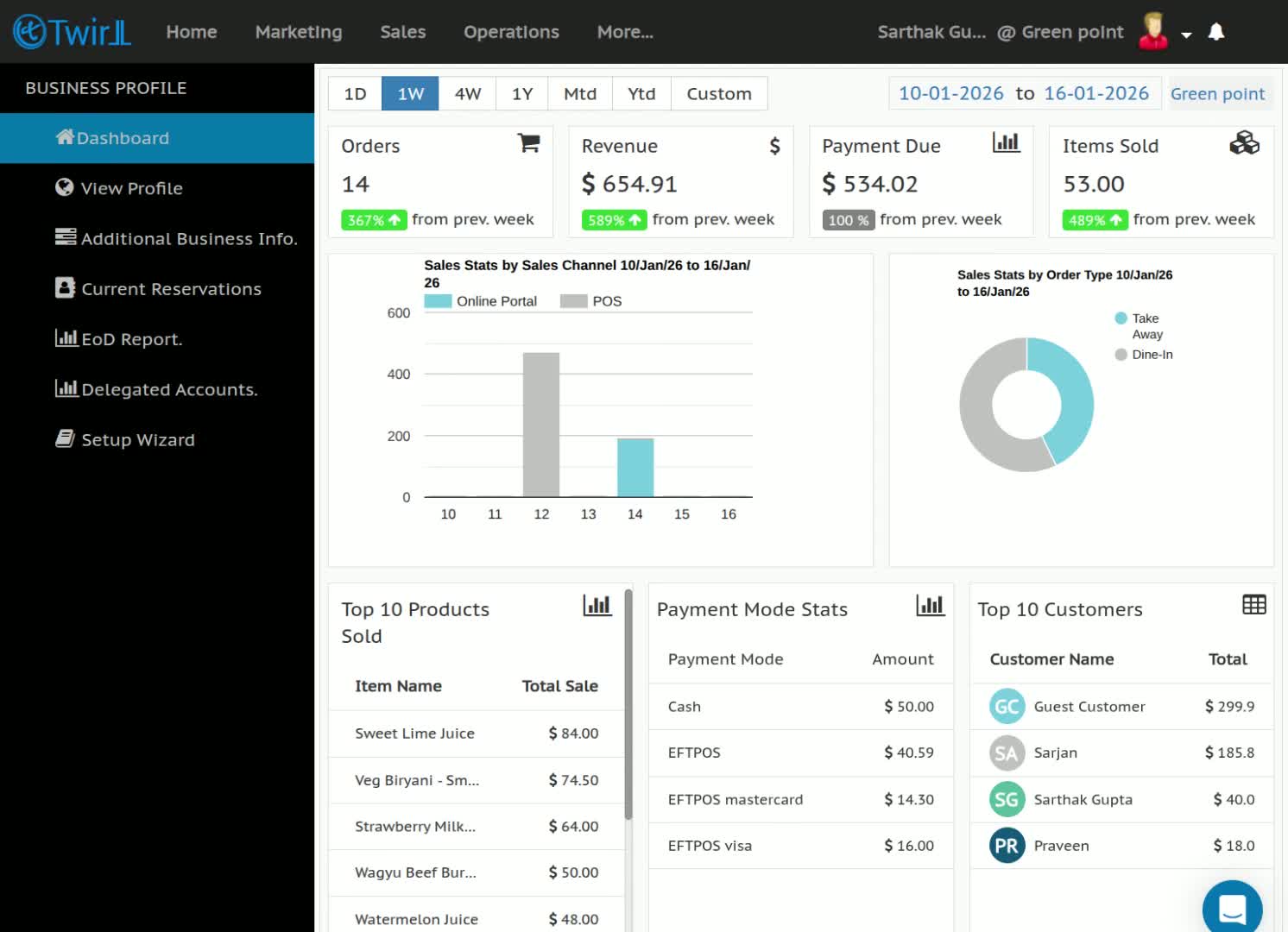Viewport: 1288px width, 932px height.
Task: Open Additional Business Info page
Action: [157, 238]
